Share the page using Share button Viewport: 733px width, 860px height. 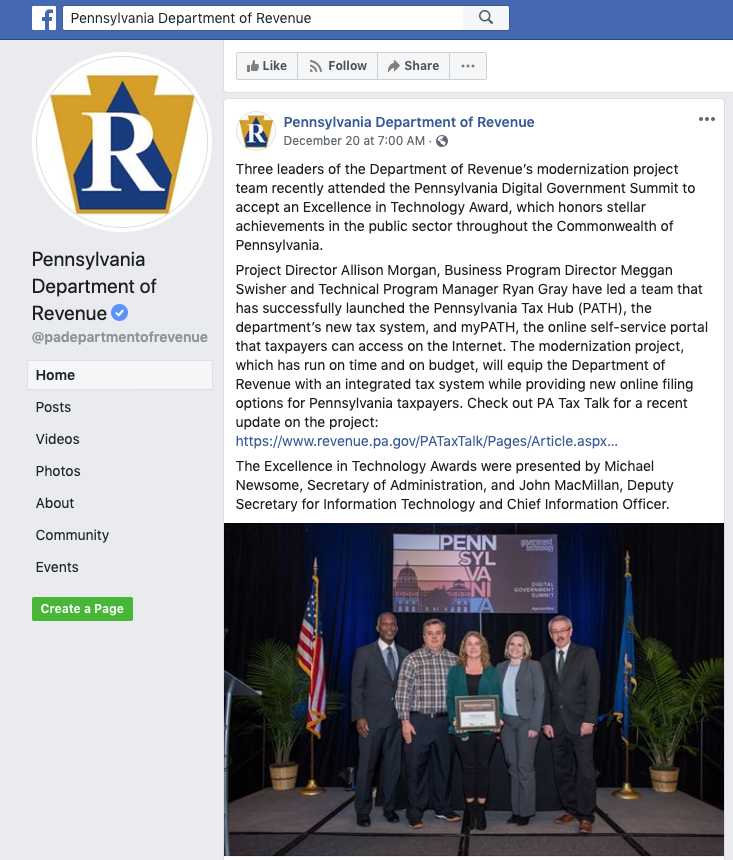(413, 66)
